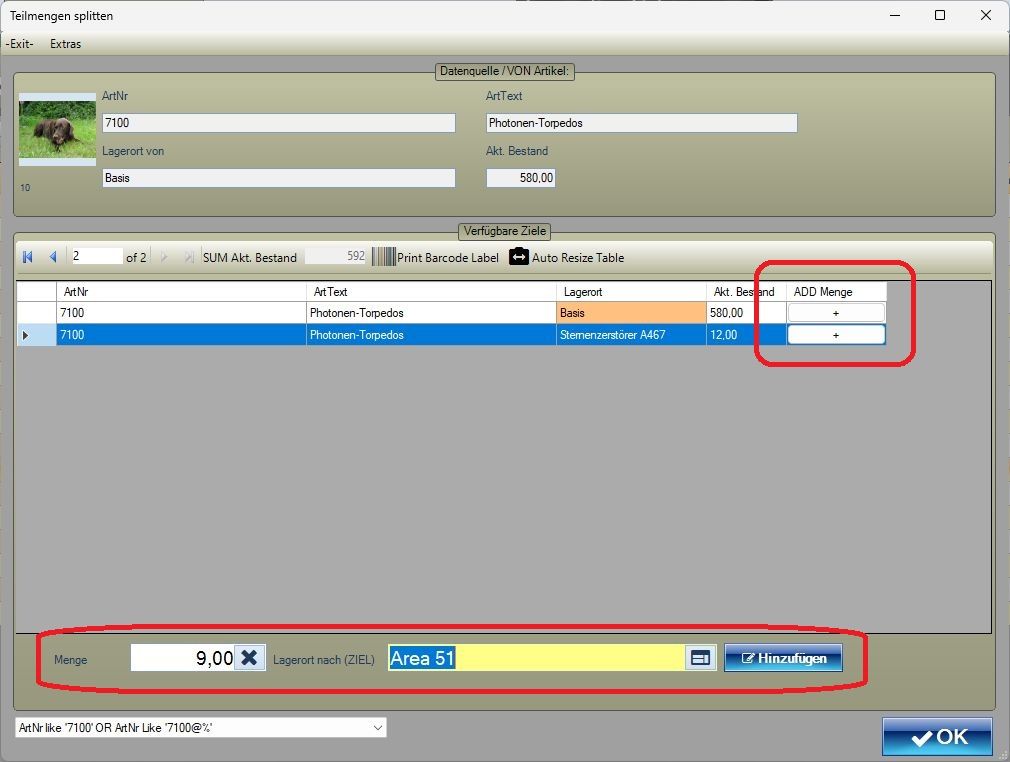Open the -Exit- menu
Screen dimensions: 1010x762
(x=20, y=44)
